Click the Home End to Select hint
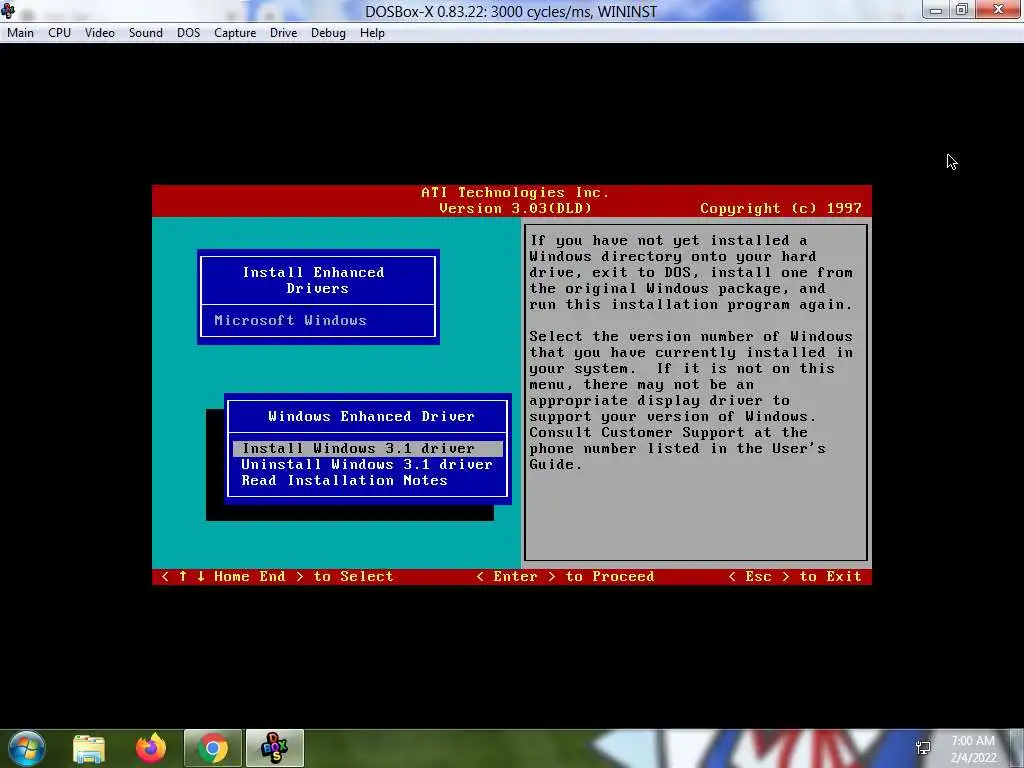This screenshot has width=1024, height=768. click(x=277, y=577)
